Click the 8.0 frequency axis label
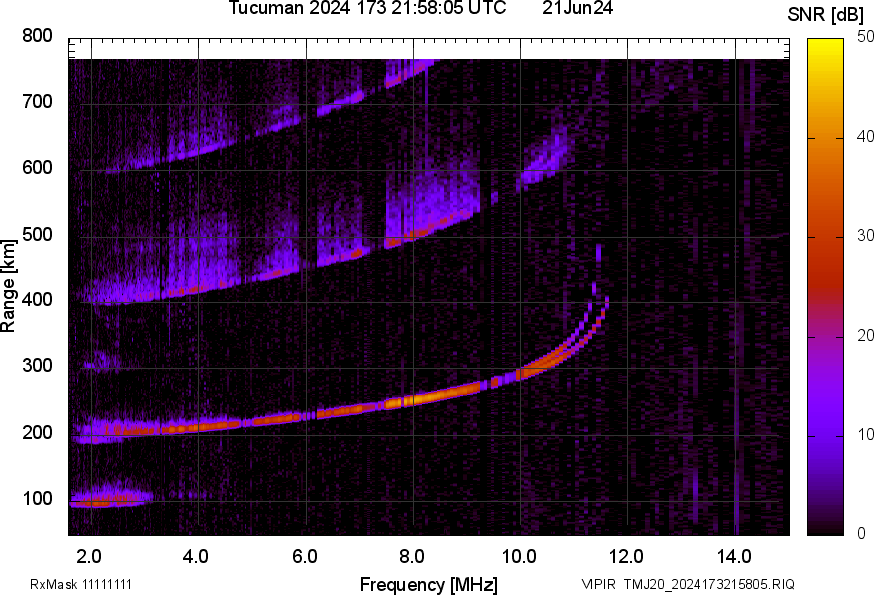874x595 pixels. point(411,557)
